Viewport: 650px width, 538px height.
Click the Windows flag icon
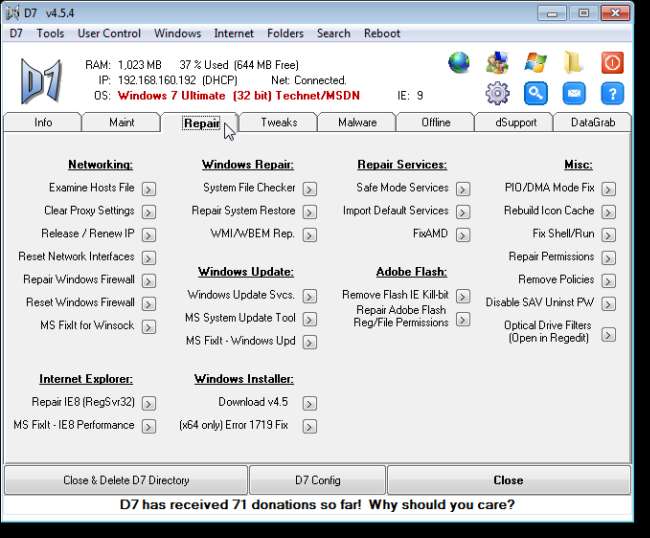pyautogui.click(x=535, y=63)
